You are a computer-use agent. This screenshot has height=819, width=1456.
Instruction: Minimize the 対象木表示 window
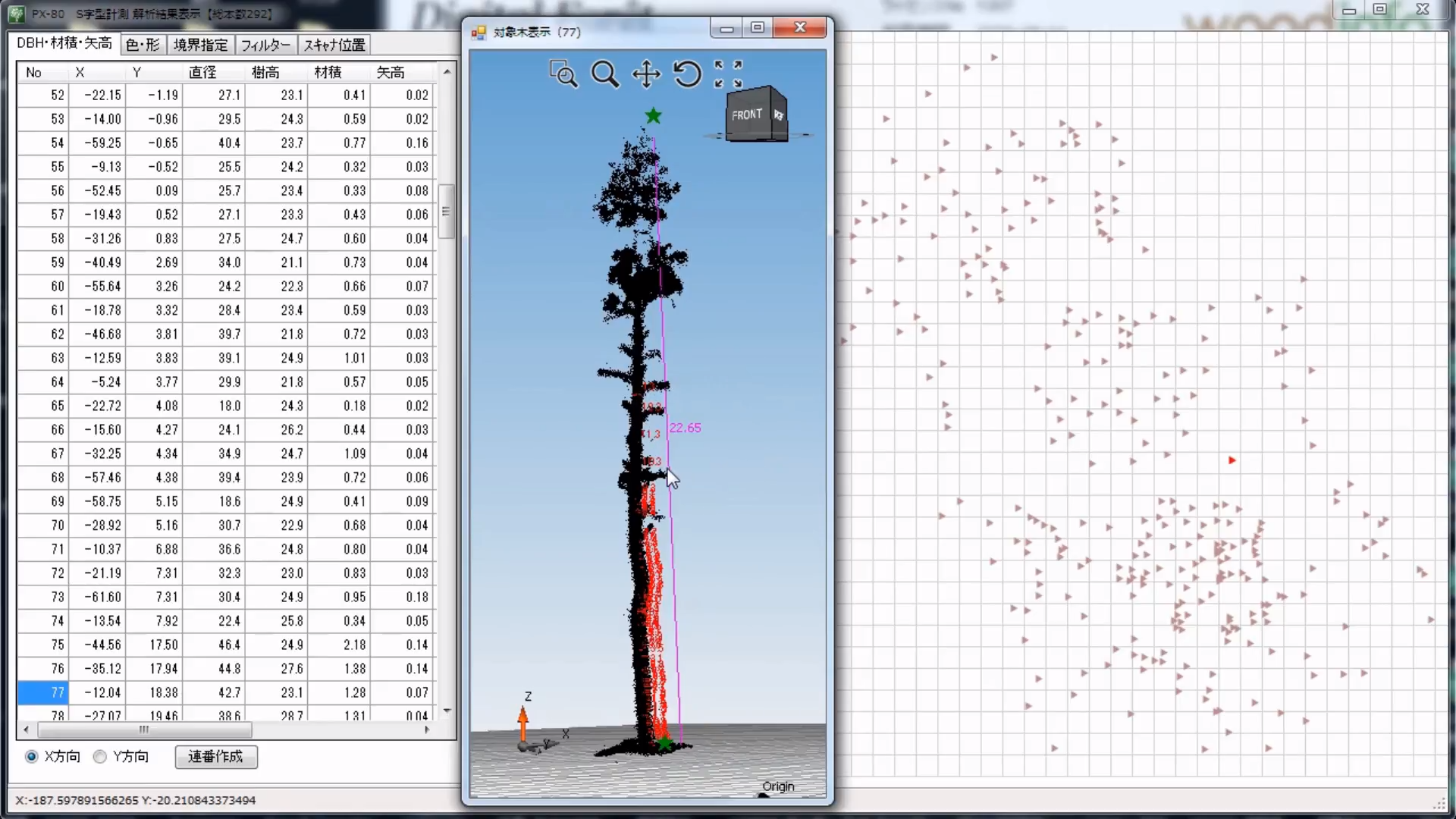point(726,28)
